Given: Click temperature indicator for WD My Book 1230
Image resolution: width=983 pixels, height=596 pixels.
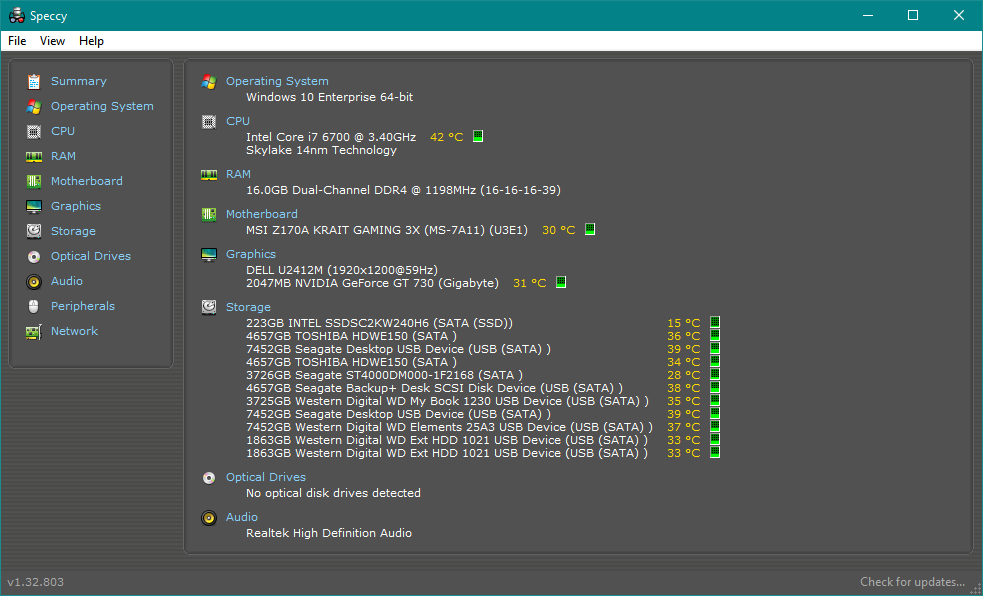Looking at the screenshot, I should [715, 400].
